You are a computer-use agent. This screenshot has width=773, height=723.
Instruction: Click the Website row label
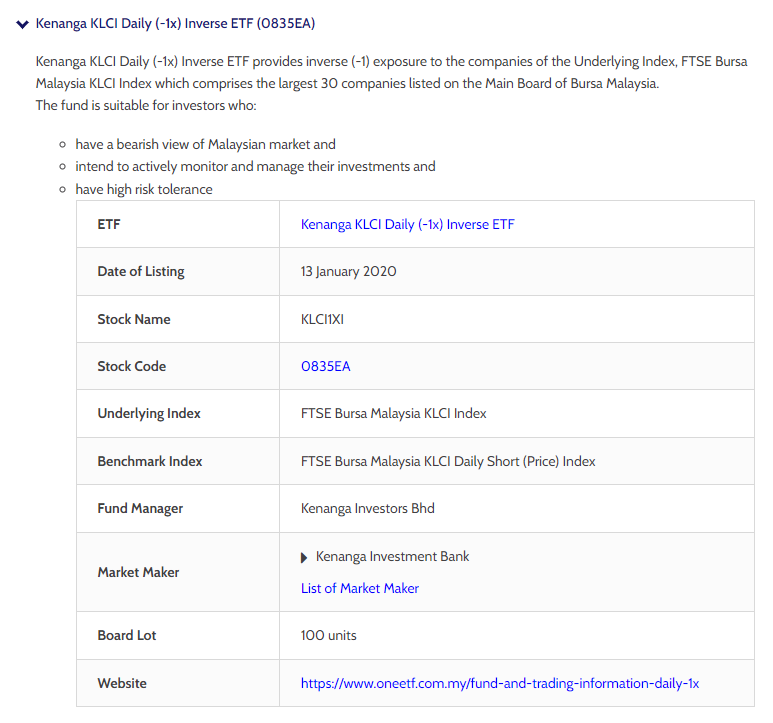[121, 683]
